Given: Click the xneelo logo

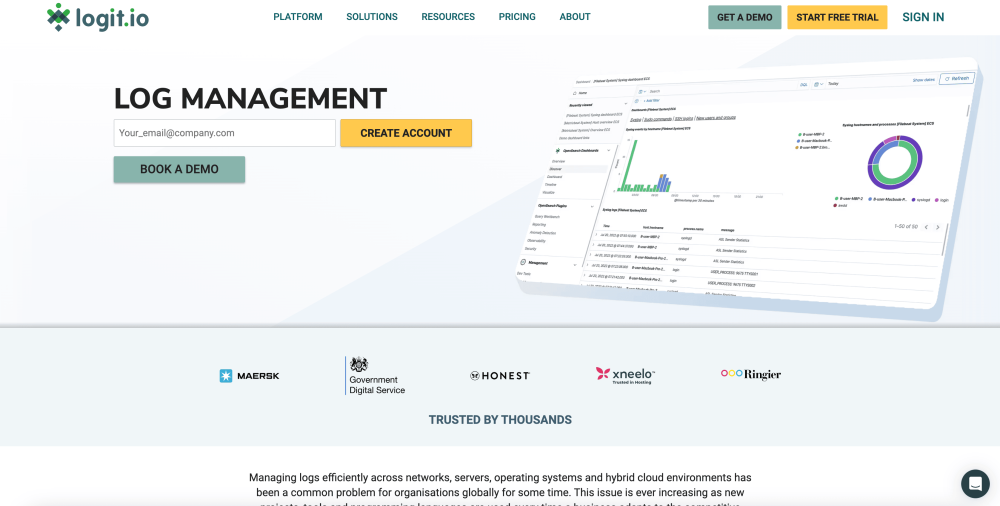Looking at the screenshot, I should coord(625,375).
